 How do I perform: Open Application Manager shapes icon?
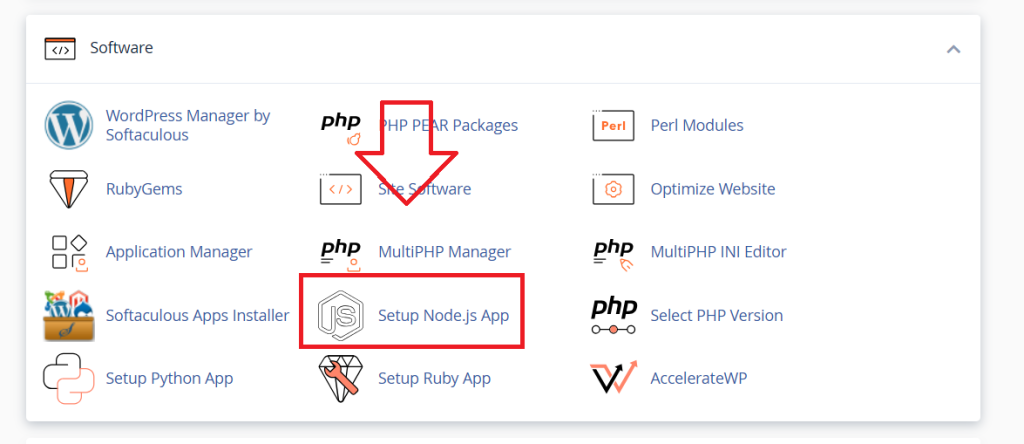point(69,253)
